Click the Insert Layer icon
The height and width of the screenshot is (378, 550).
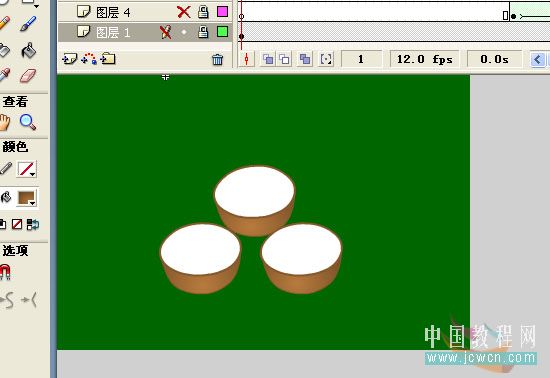coord(69,59)
